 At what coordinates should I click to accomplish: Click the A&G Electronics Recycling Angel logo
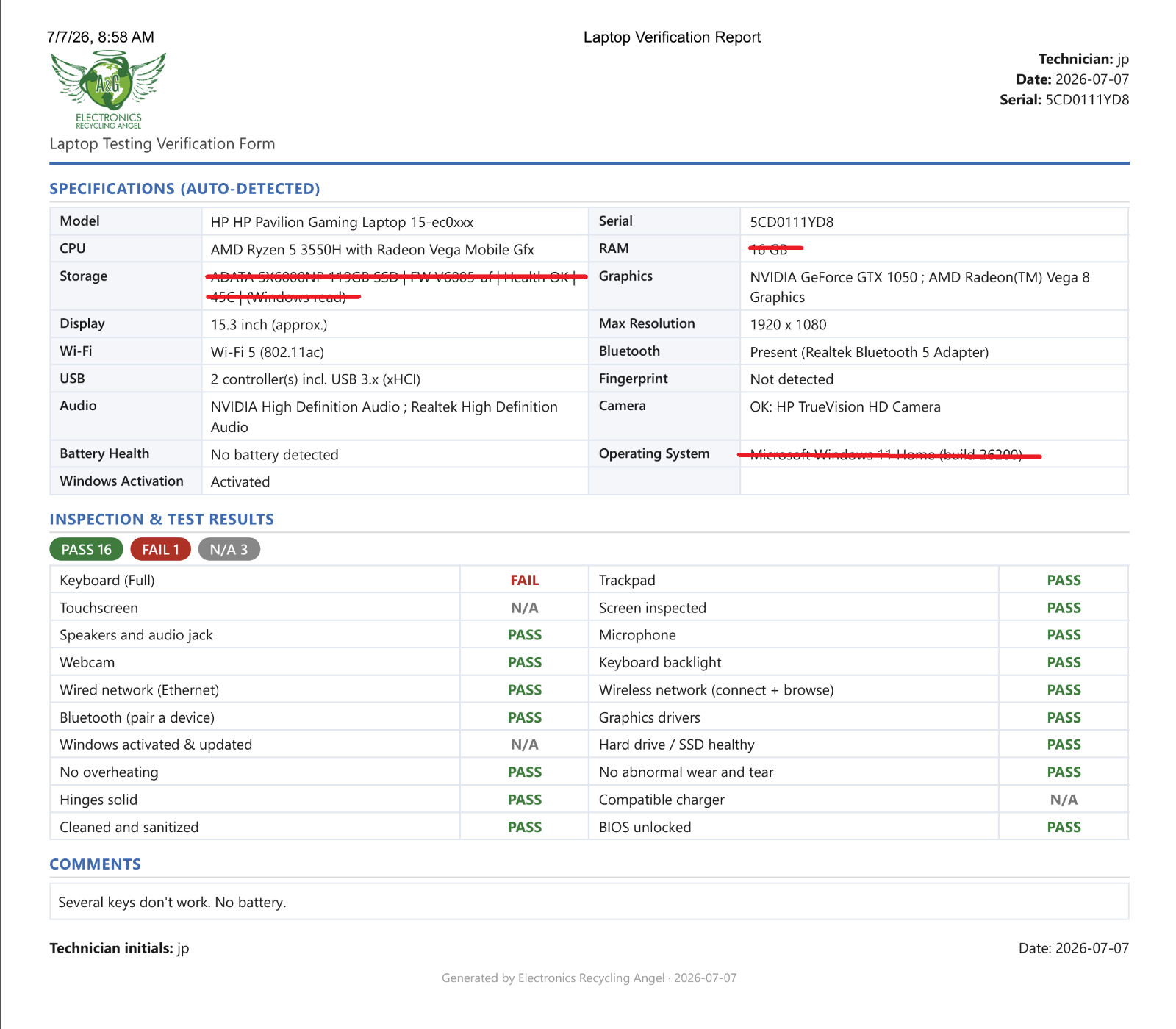(108, 90)
